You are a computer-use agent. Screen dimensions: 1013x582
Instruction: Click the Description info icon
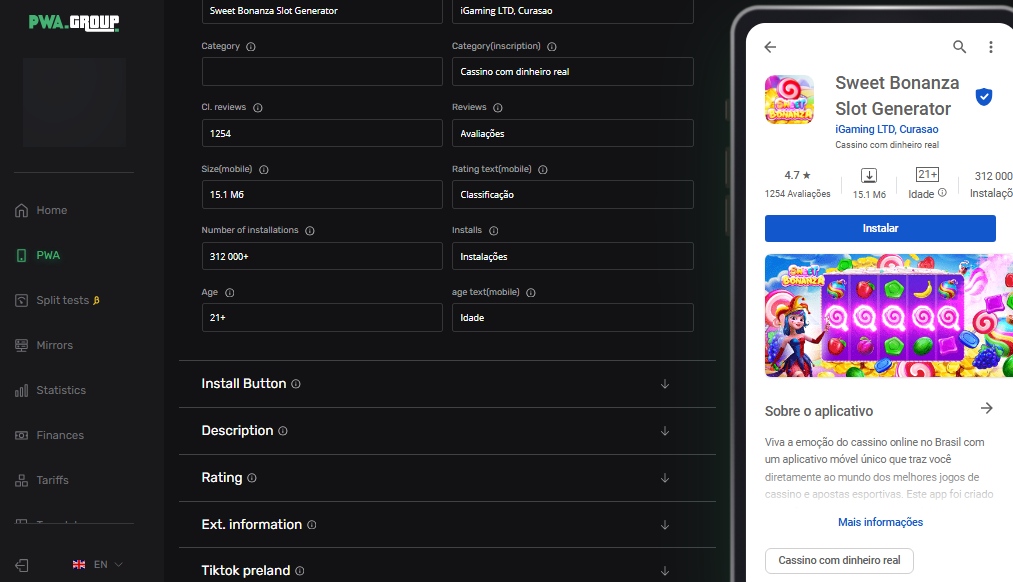pos(283,431)
